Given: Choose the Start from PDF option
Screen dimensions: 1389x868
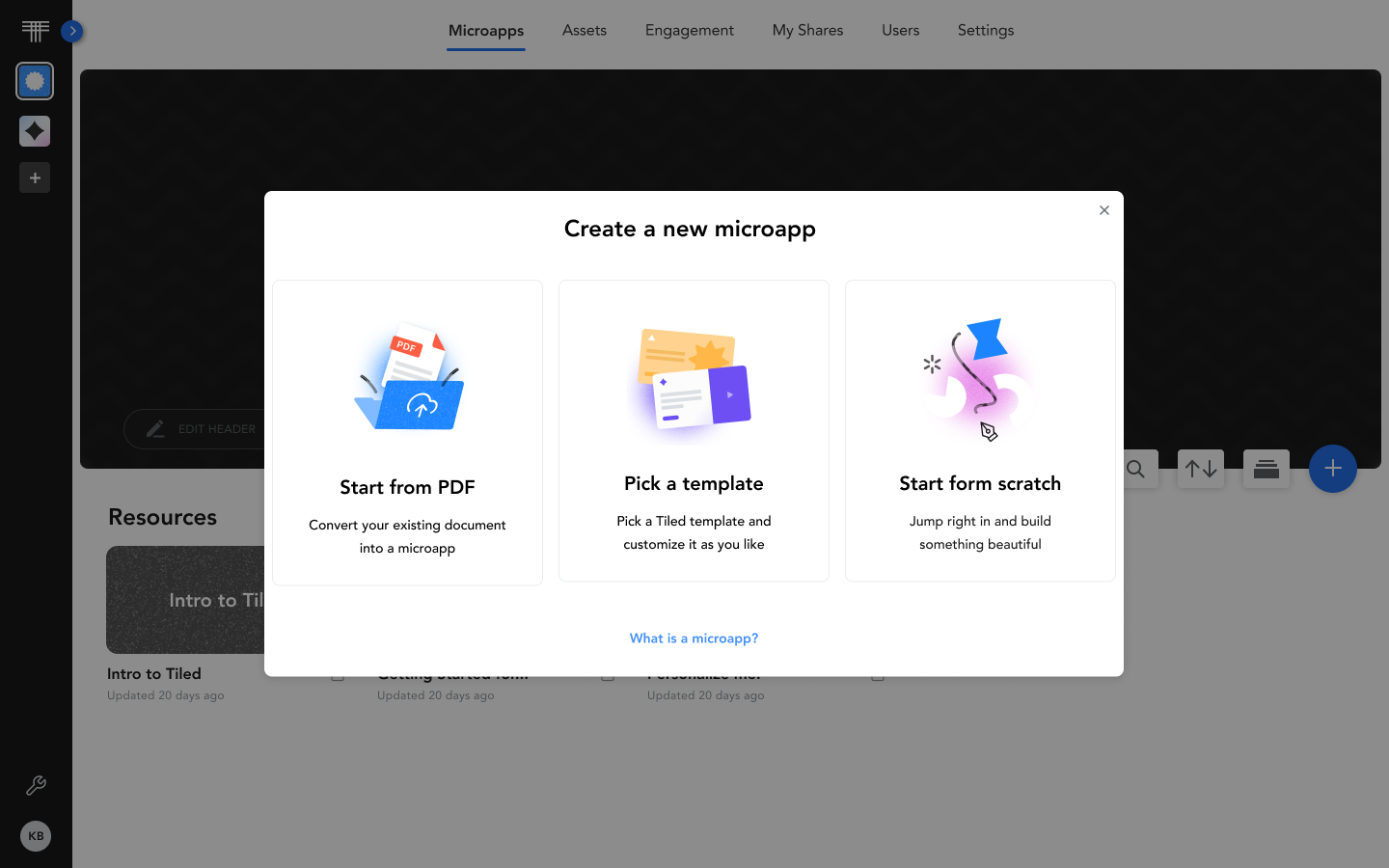Looking at the screenshot, I should pos(407,432).
